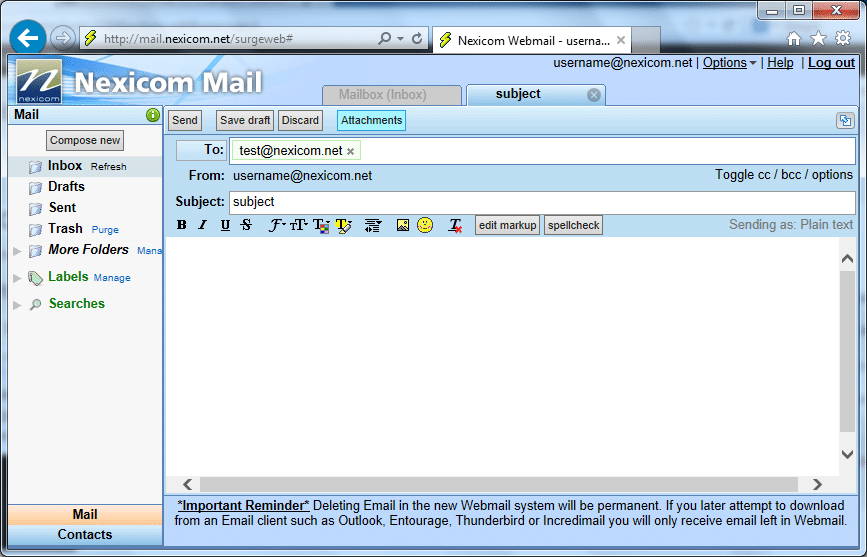Remove recipient test@nexicom.net
Viewport: 867px width, 557px height.
coord(351,151)
